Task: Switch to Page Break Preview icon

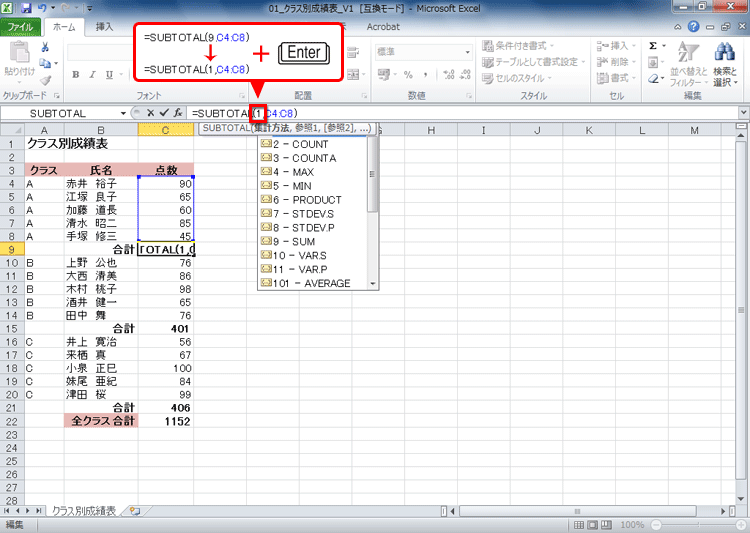Action: [606, 525]
